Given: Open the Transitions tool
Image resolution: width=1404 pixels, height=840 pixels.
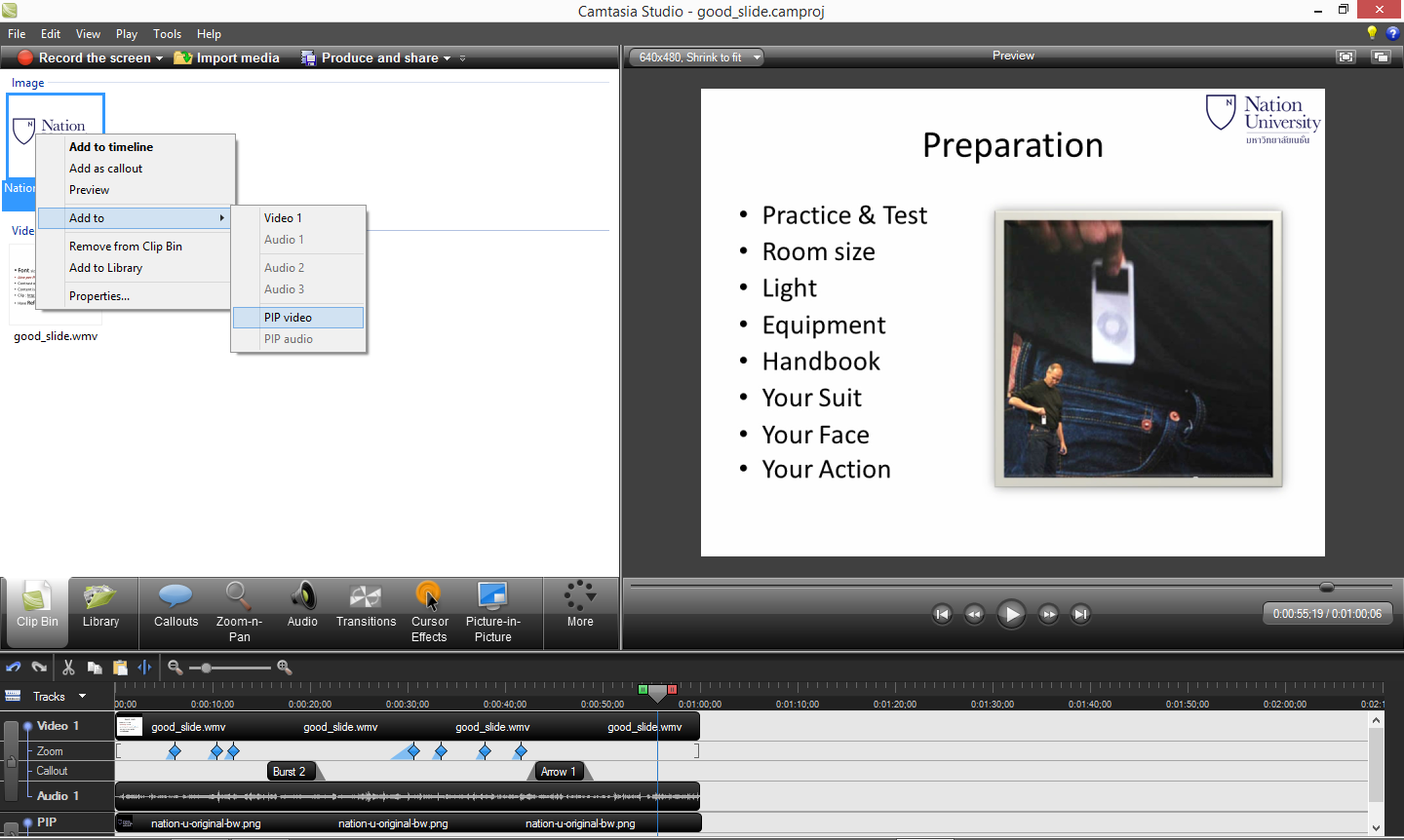Looking at the screenshot, I should click(x=366, y=606).
